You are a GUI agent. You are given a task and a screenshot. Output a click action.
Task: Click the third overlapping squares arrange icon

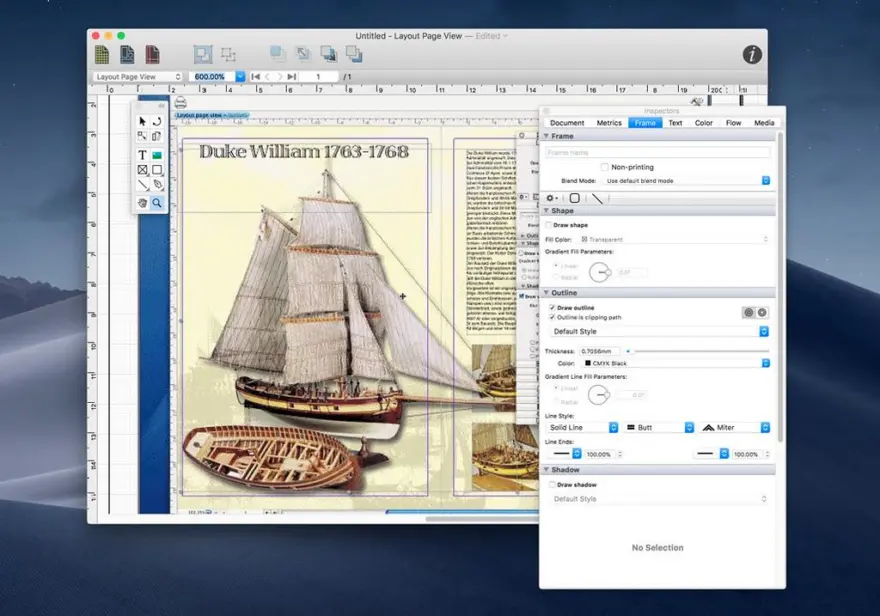click(328, 54)
